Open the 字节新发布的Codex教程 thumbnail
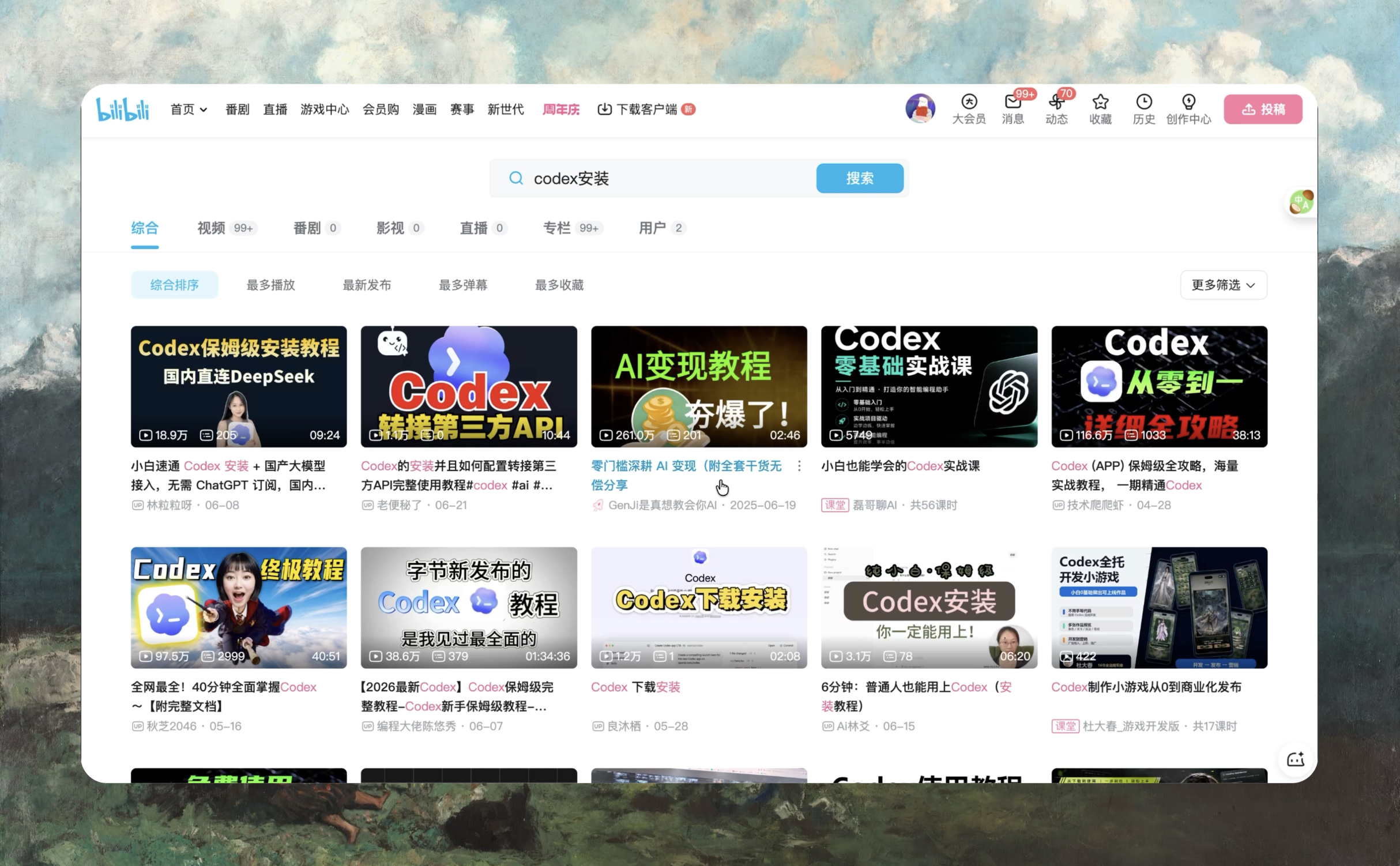The image size is (1400, 866). pos(469,608)
